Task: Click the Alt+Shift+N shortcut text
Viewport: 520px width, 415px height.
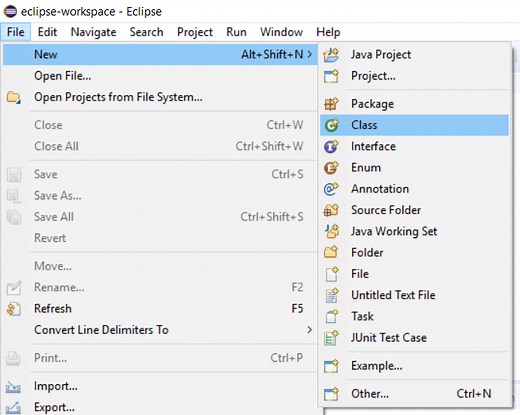Action: tap(272, 54)
